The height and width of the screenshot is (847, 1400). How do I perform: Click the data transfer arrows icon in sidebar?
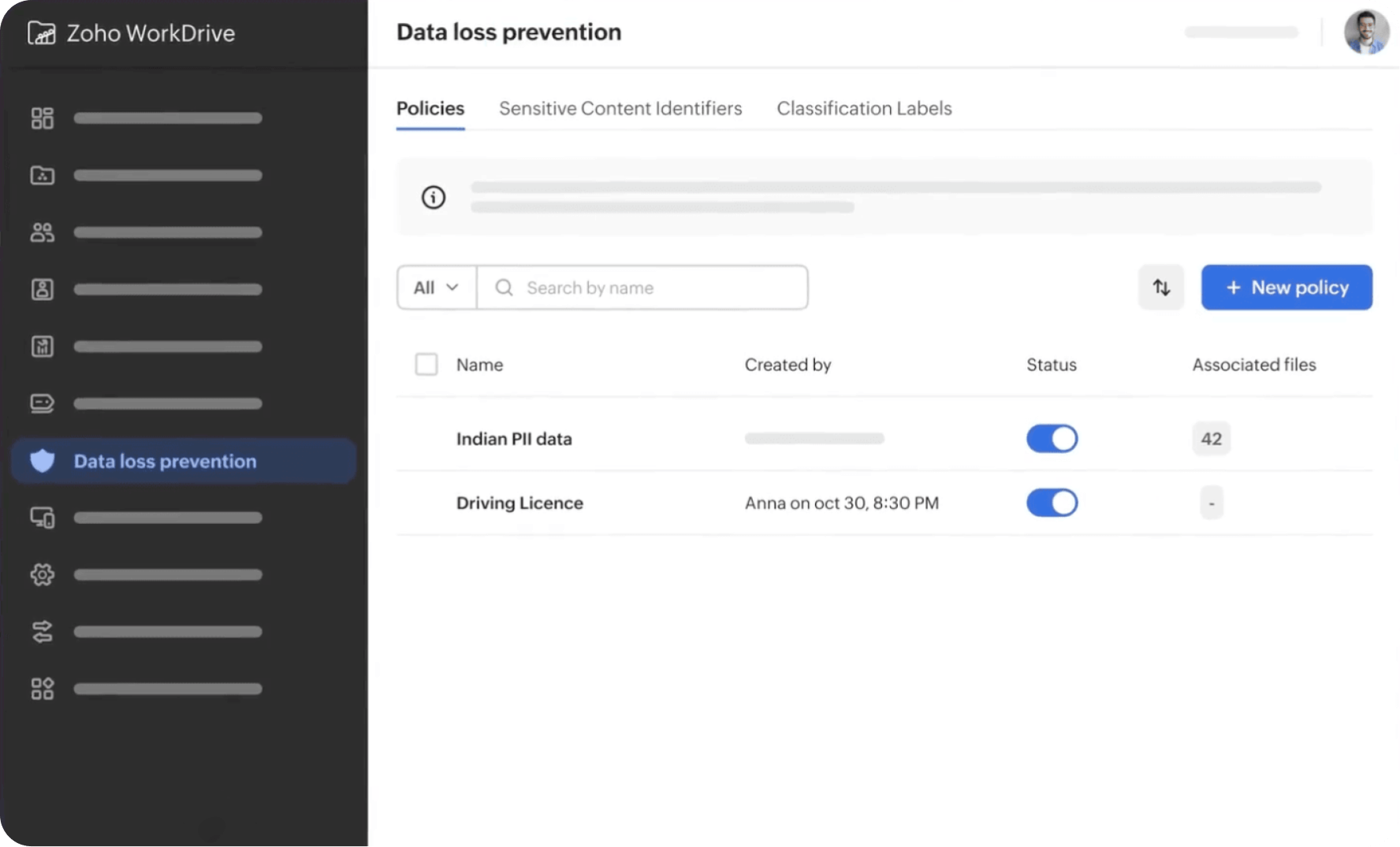coord(43,631)
